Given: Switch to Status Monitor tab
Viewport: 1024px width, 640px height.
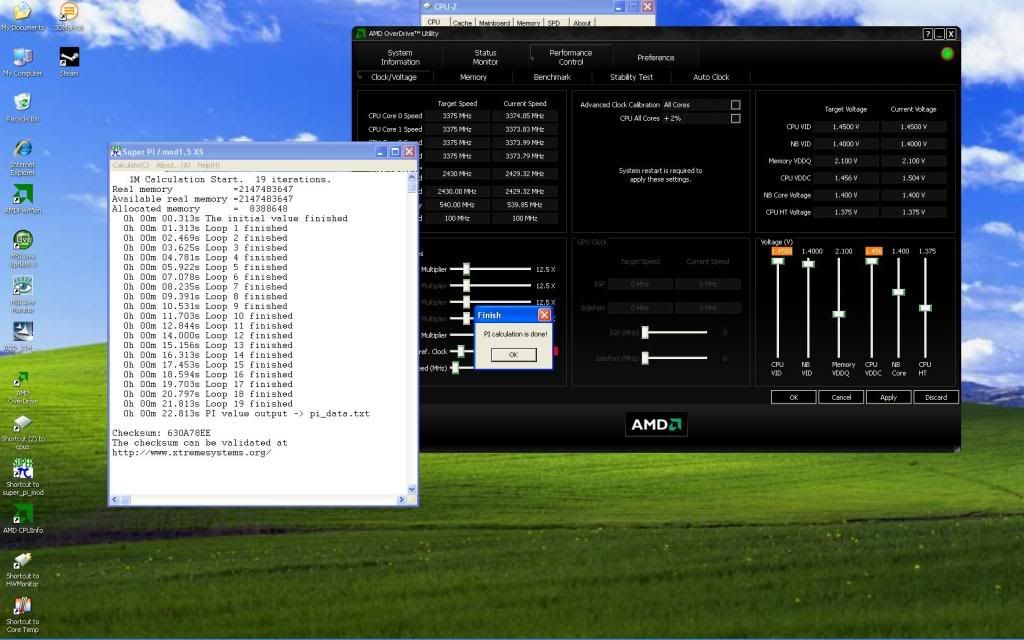Looking at the screenshot, I should coord(485,57).
